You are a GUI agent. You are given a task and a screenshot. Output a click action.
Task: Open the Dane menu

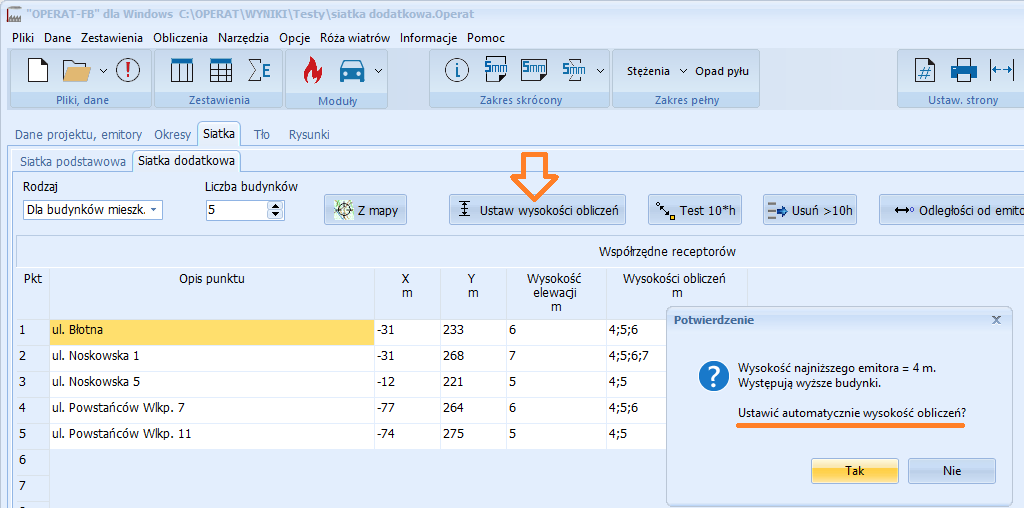(x=57, y=38)
